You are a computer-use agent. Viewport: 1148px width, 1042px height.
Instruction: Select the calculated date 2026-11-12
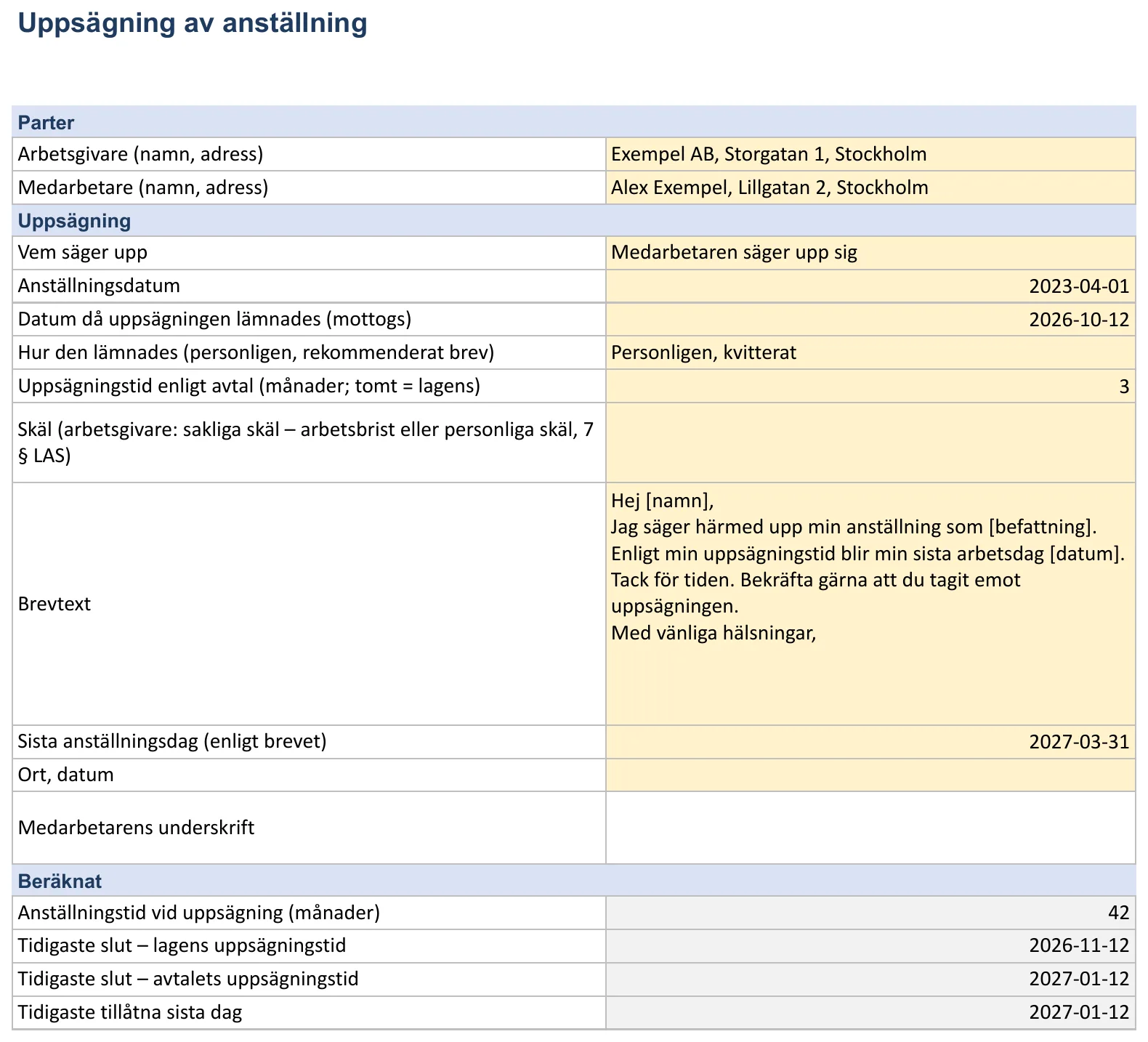pos(870,946)
